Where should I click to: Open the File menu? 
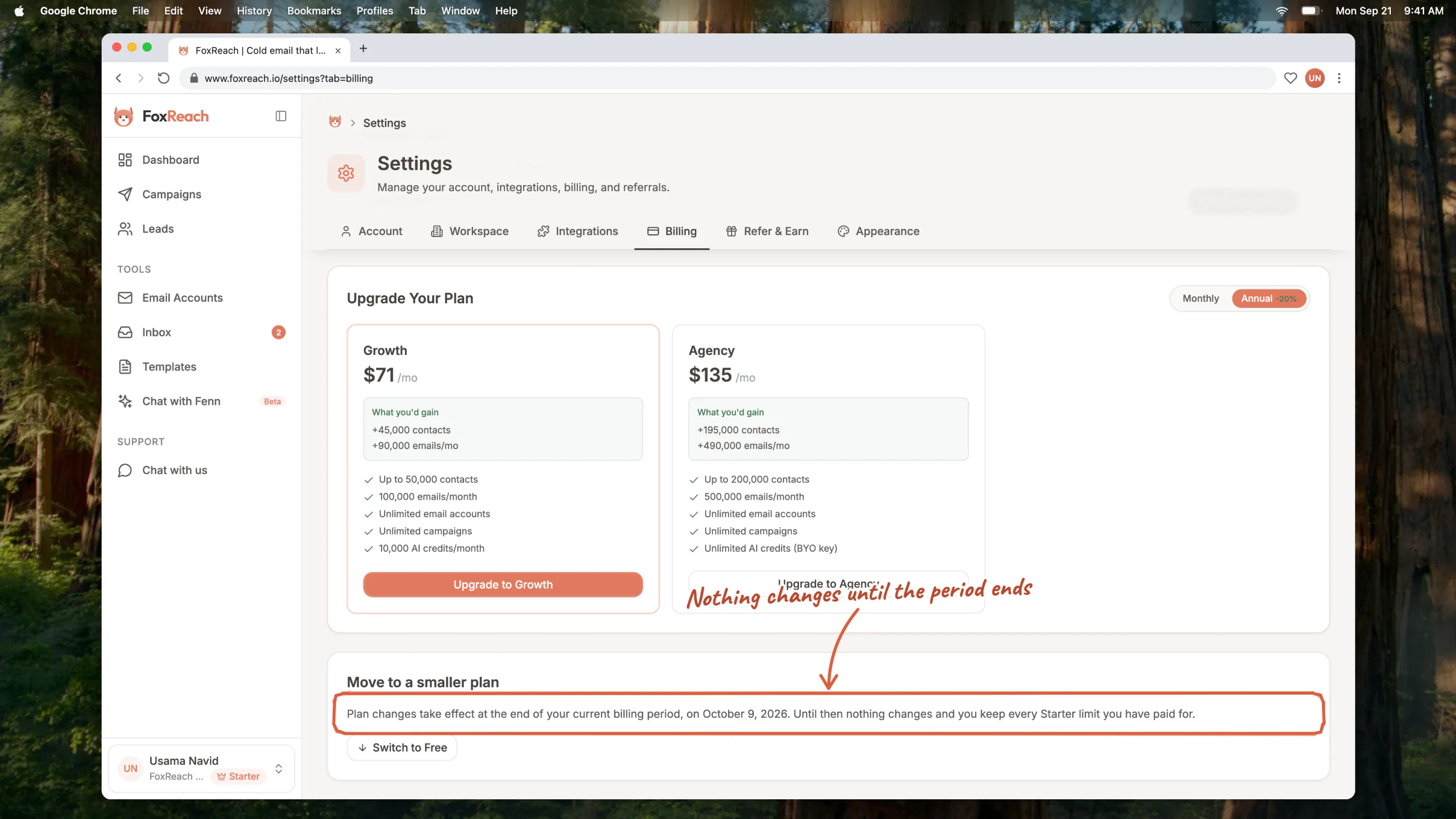point(140,11)
